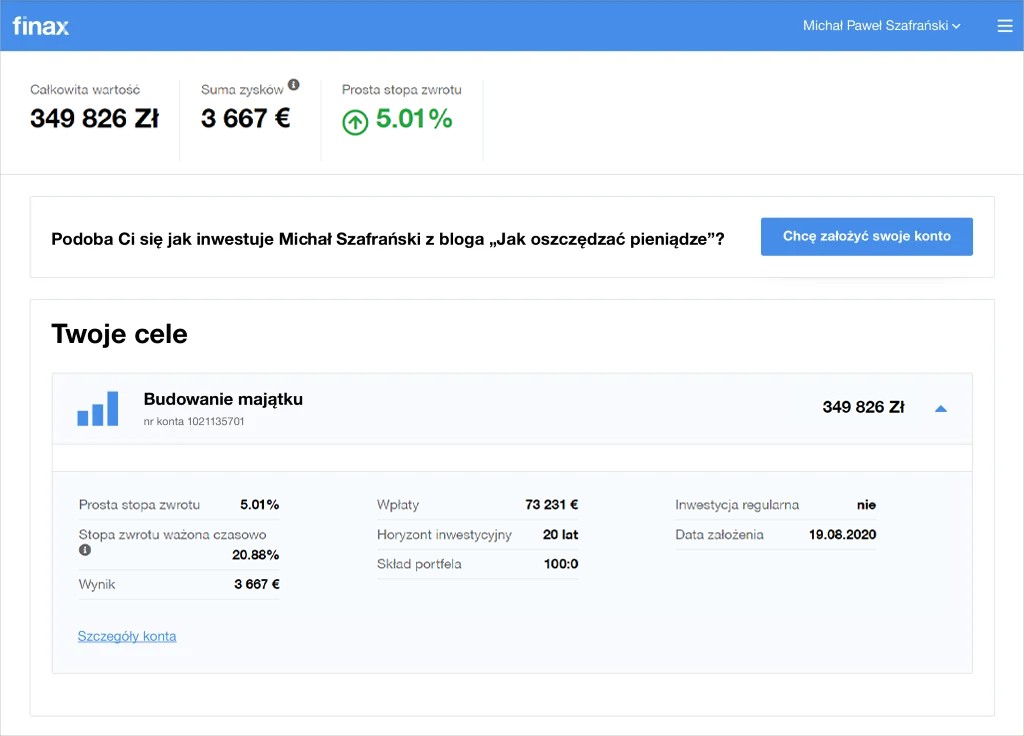Open the Michał Paweł Szafrański user dropdown
This screenshot has height=736, width=1024.
point(881,26)
